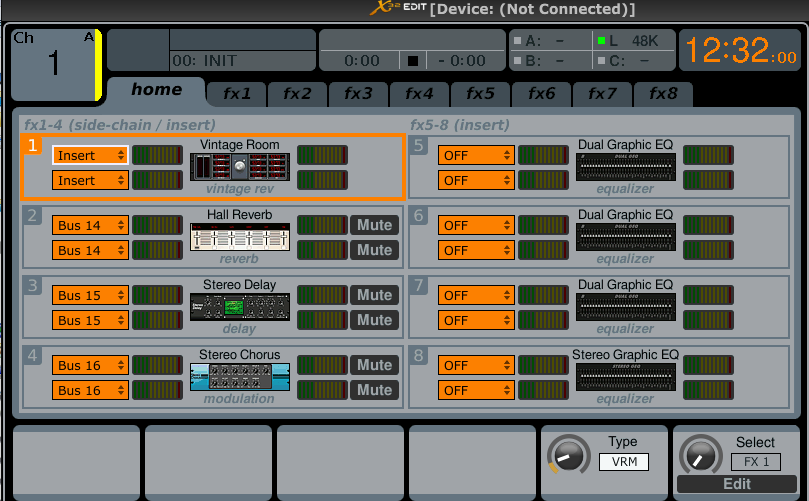Mute Stereo Chorus upper return
Viewport: 809px width, 501px height.
(x=375, y=365)
